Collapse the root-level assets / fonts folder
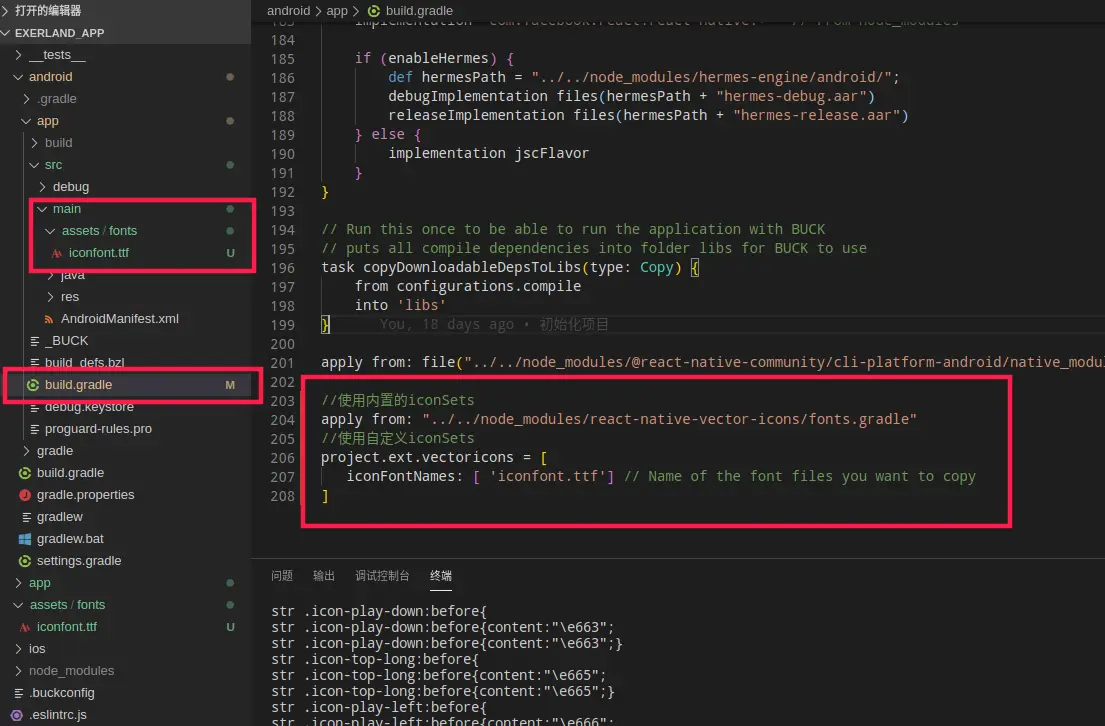The height and width of the screenshot is (726, 1105). (67, 605)
